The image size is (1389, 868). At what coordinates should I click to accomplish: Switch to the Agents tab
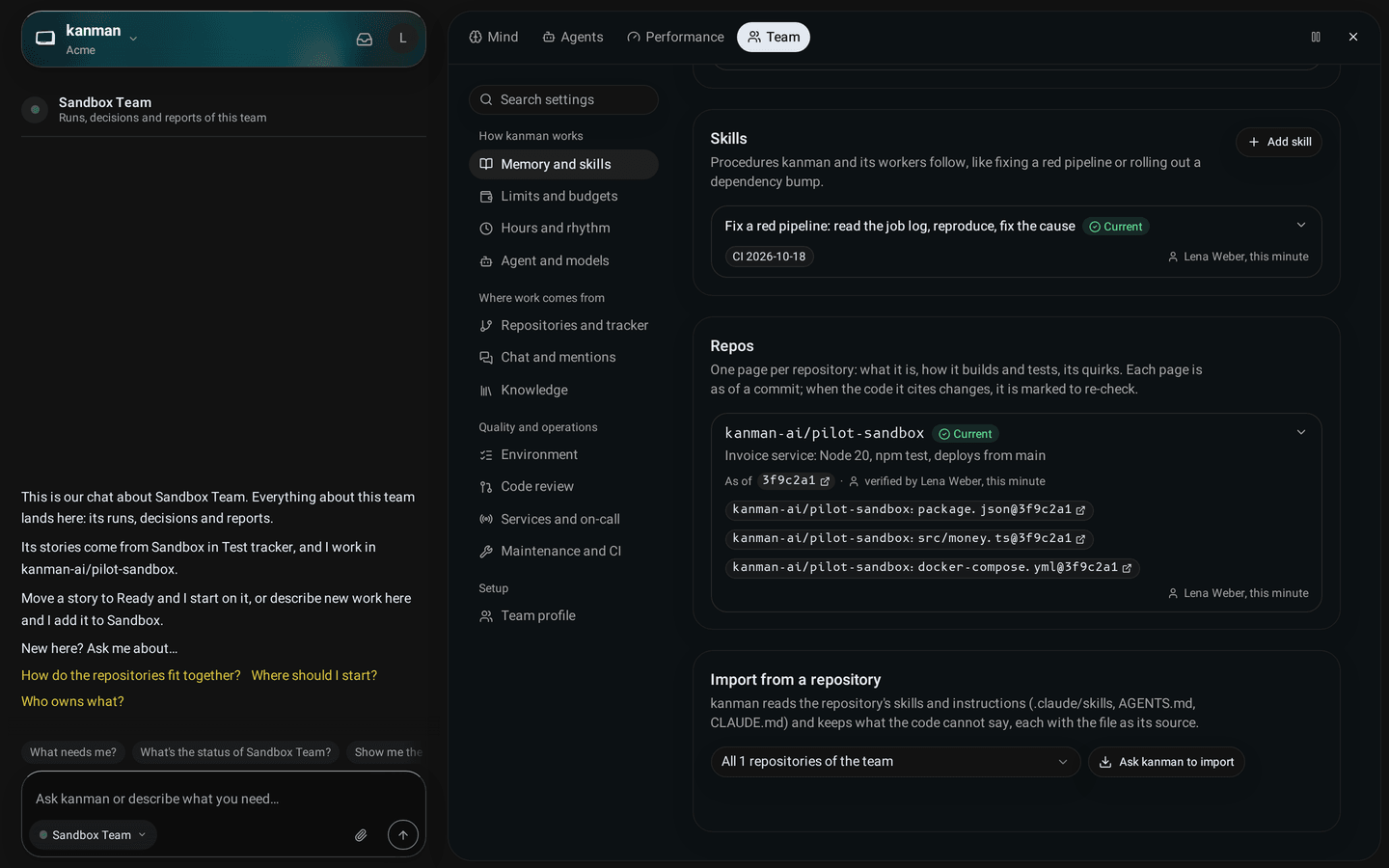(x=573, y=37)
